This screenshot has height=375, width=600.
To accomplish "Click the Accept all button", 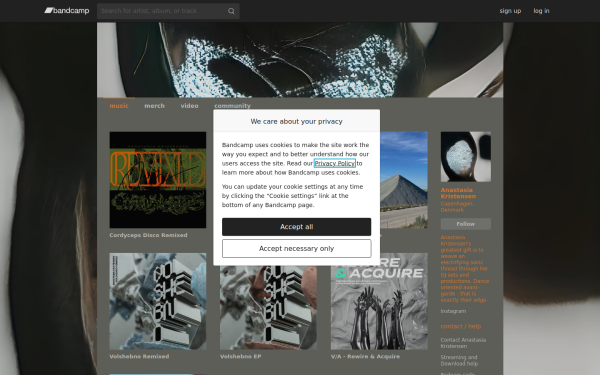I will (x=297, y=227).
